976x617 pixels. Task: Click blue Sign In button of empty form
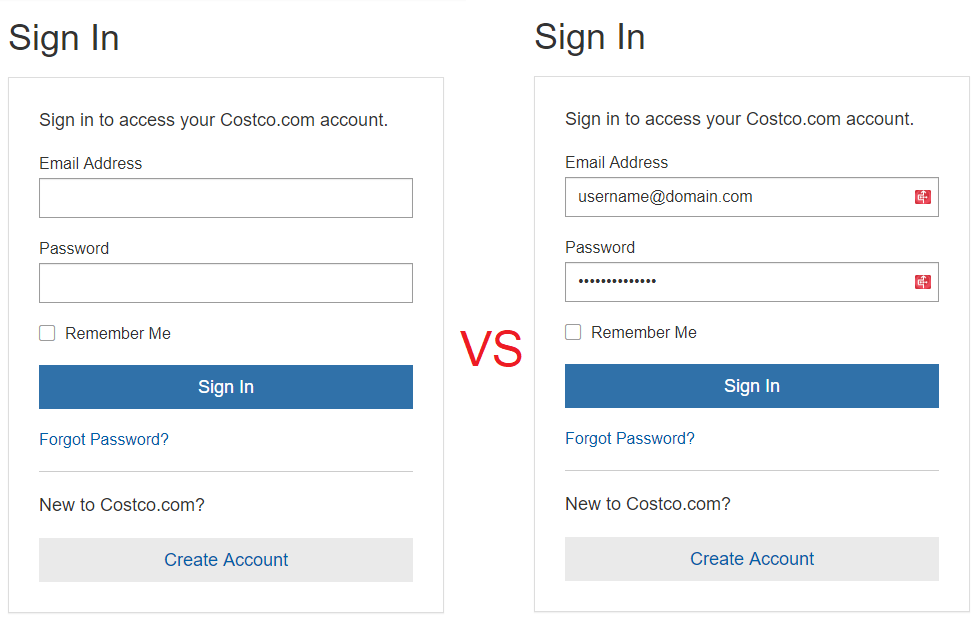226,387
